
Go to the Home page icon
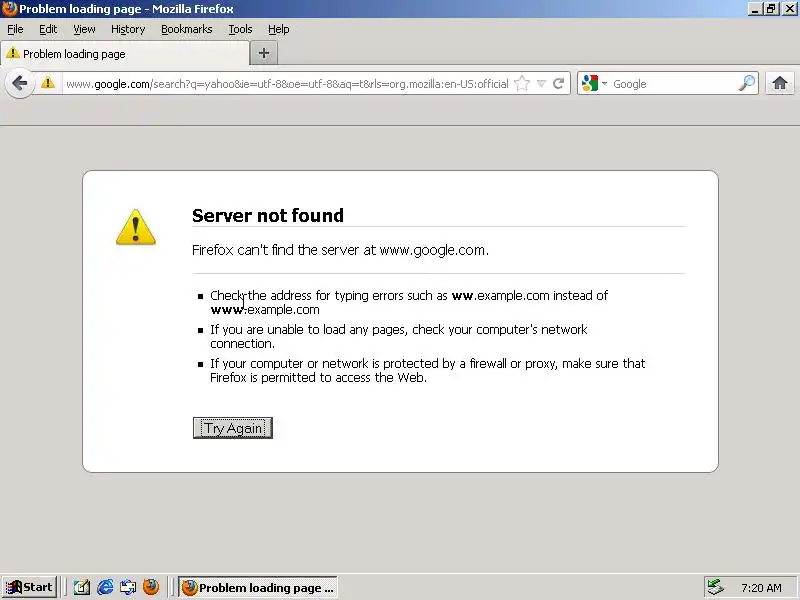(780, 83)
